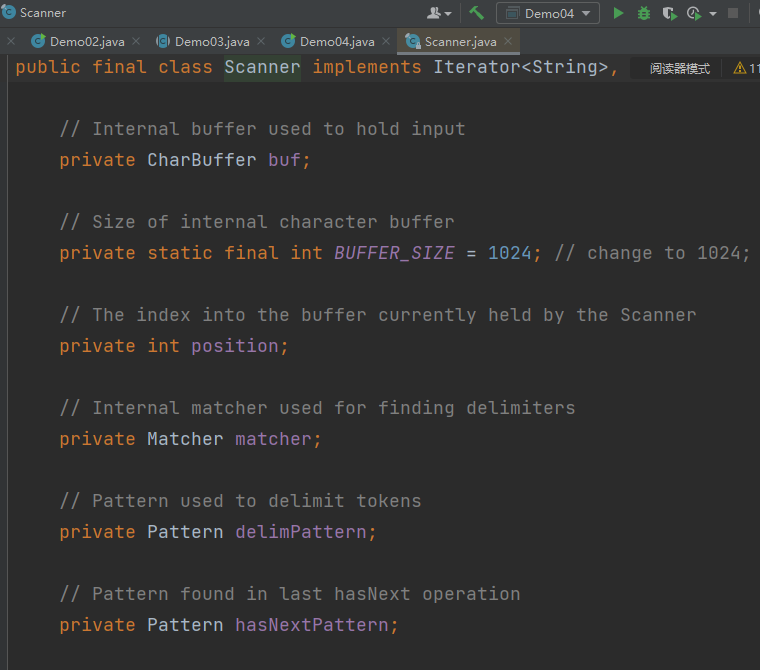Click the Scanner class icon in breadcrumb

coord(8,12)
